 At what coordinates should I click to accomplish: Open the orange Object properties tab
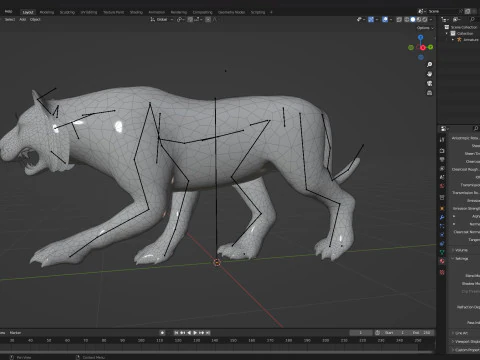442,209
